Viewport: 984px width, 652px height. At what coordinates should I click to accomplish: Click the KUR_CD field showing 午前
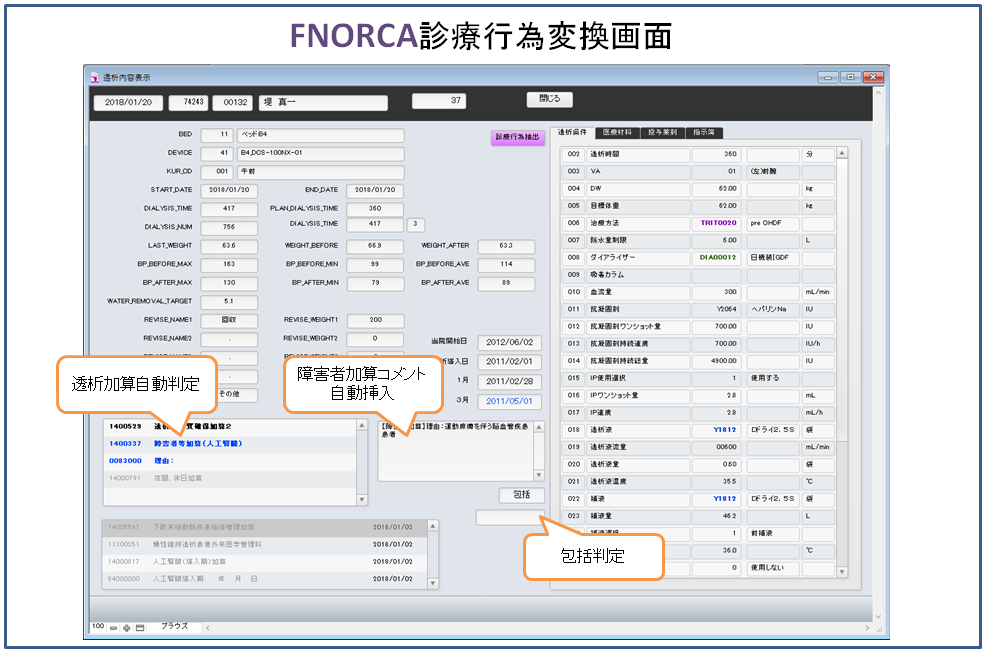pos(320,172)
